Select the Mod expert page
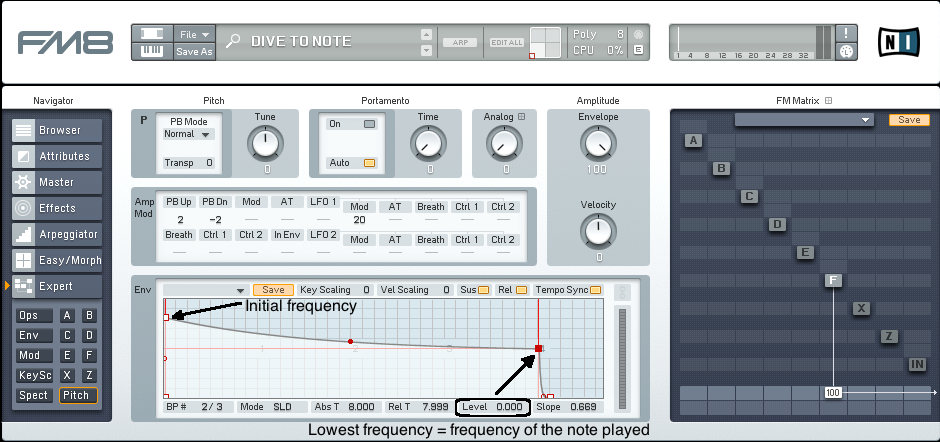Viewport: 940px width, 442px height. click(34, 356)
